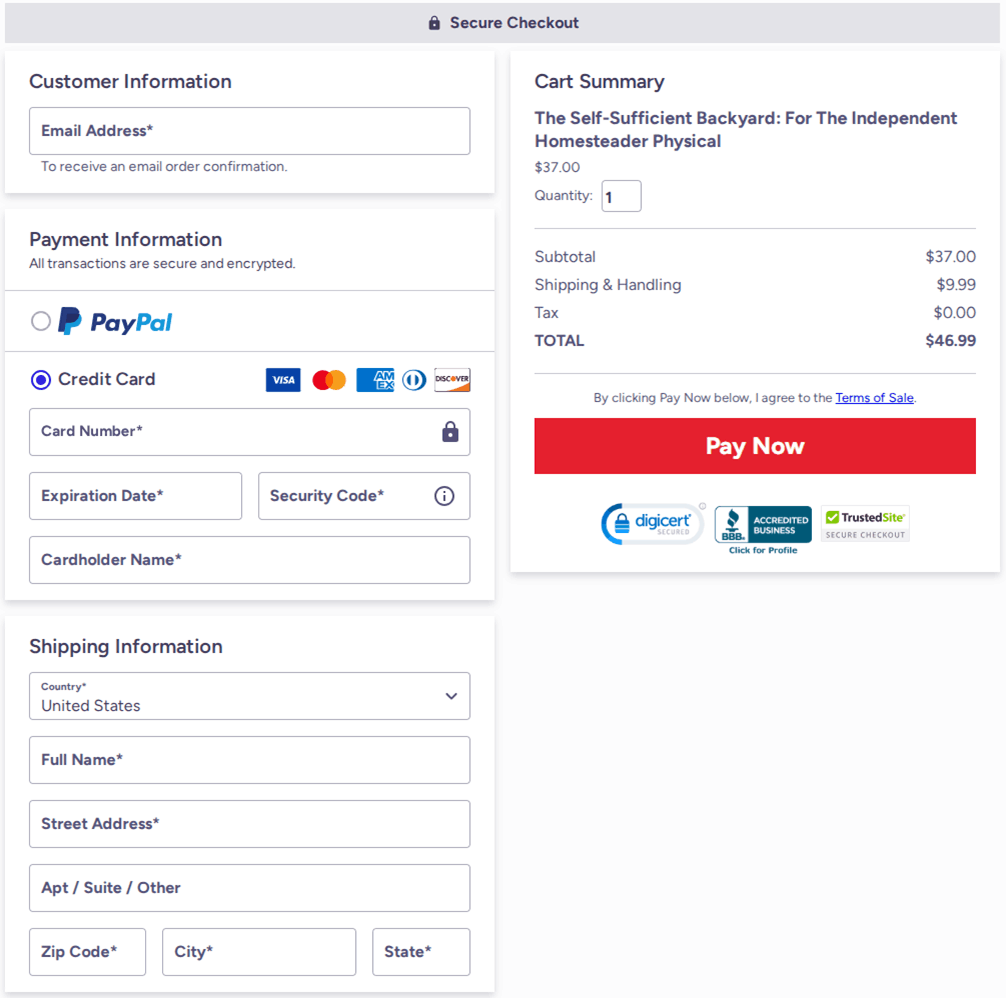Click the Mastercard logo icon
The width and height of the screenshot is (1006, 998).
(x=329, y=380)
